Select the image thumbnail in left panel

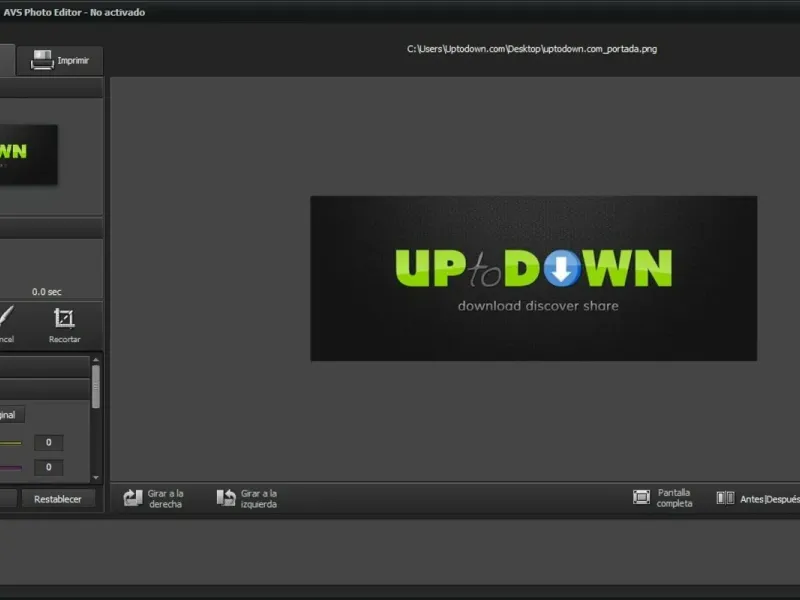29,155
